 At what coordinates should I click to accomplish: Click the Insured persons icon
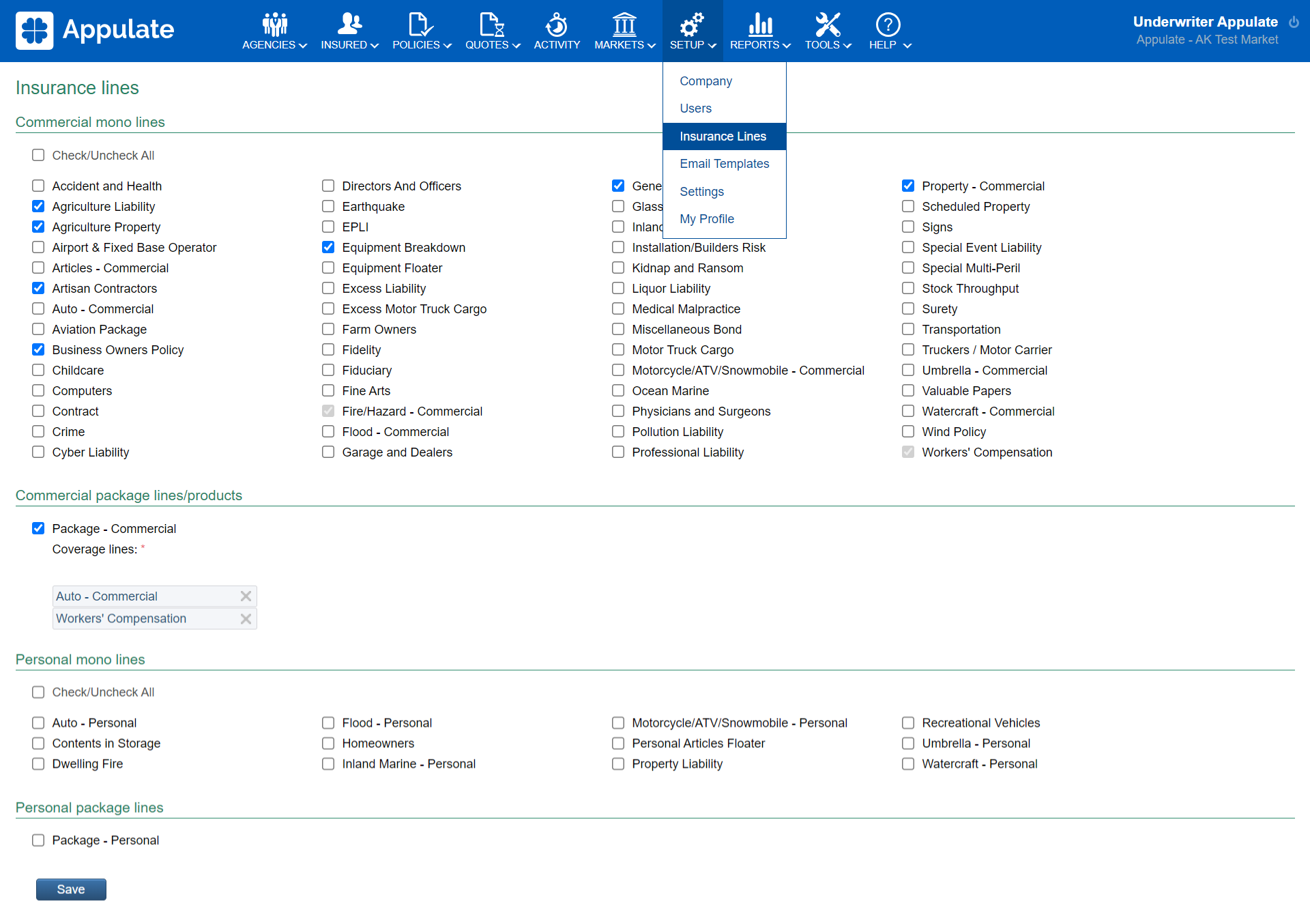click(349, 25)
